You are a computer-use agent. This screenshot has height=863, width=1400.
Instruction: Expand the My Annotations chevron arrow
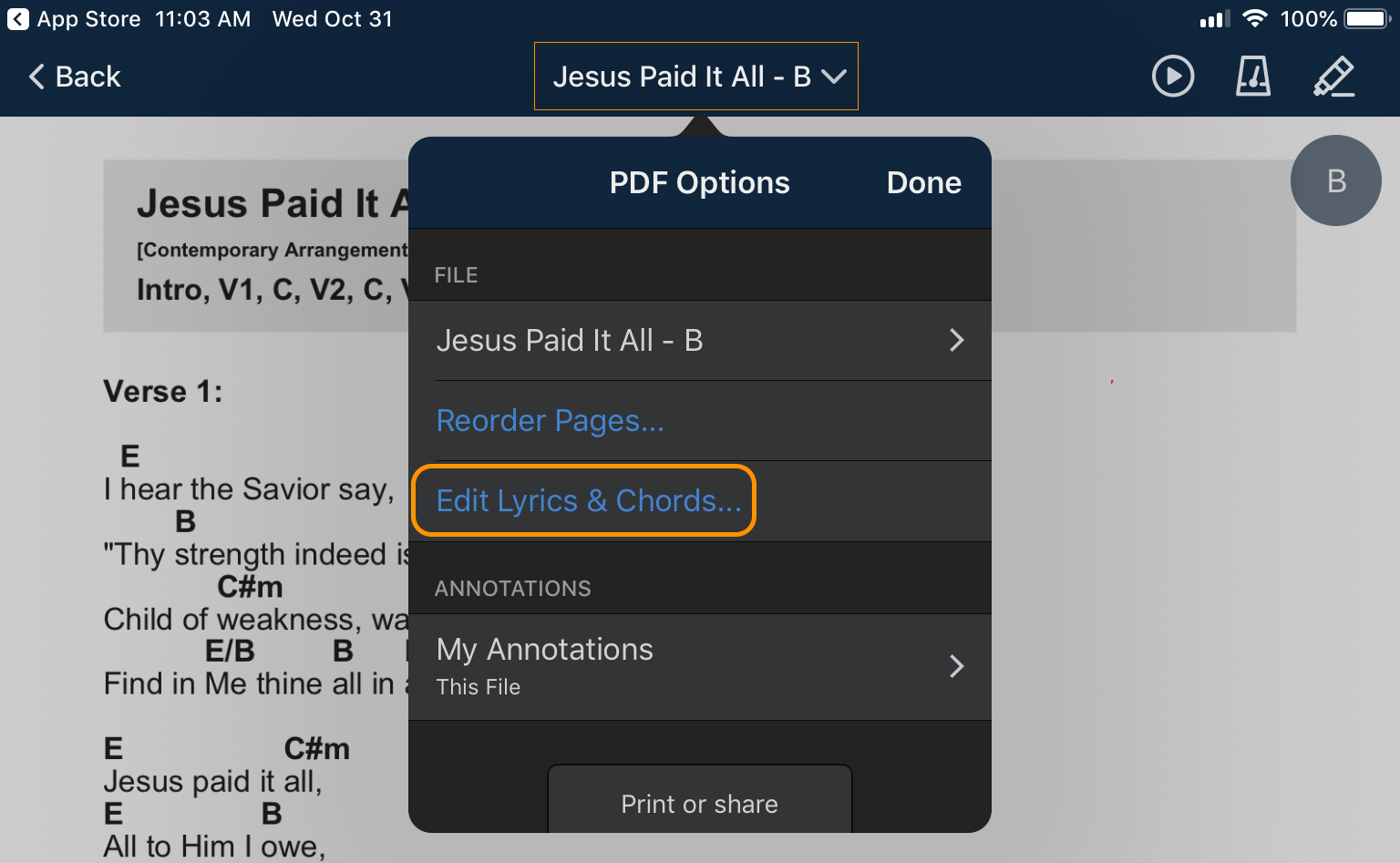click(956, 666)
